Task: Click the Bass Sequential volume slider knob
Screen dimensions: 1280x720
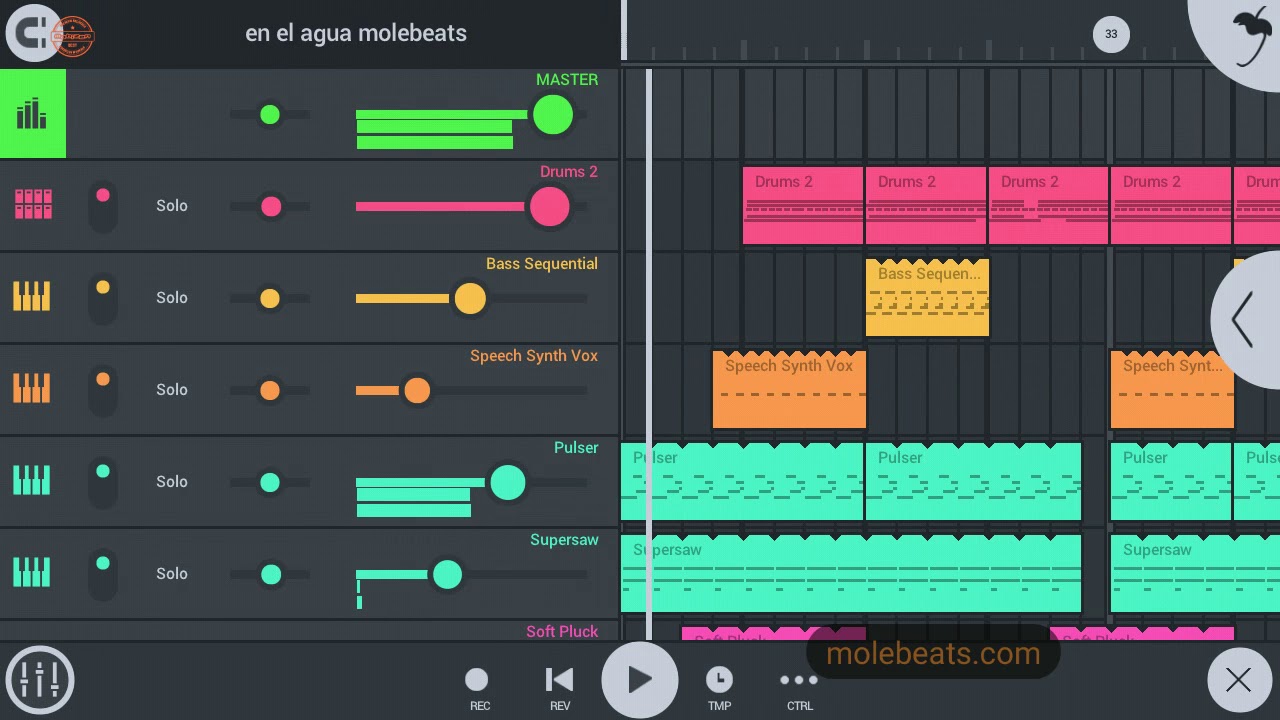Action: click(x=470, y=298)
